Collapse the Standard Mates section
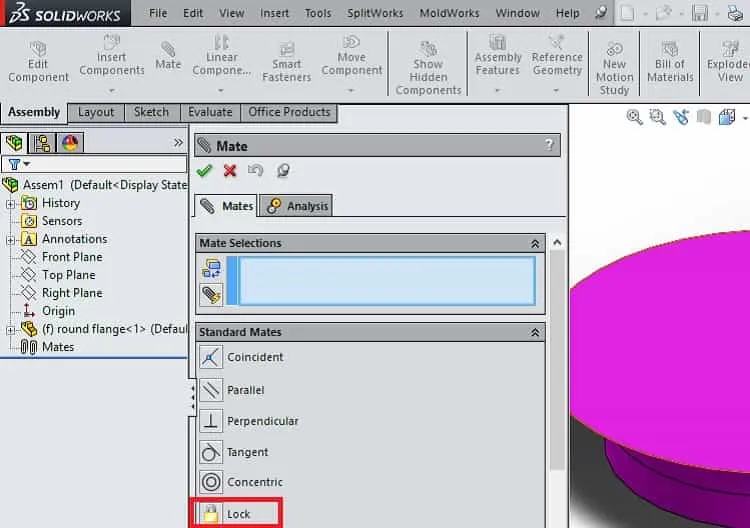 (535, 332)
